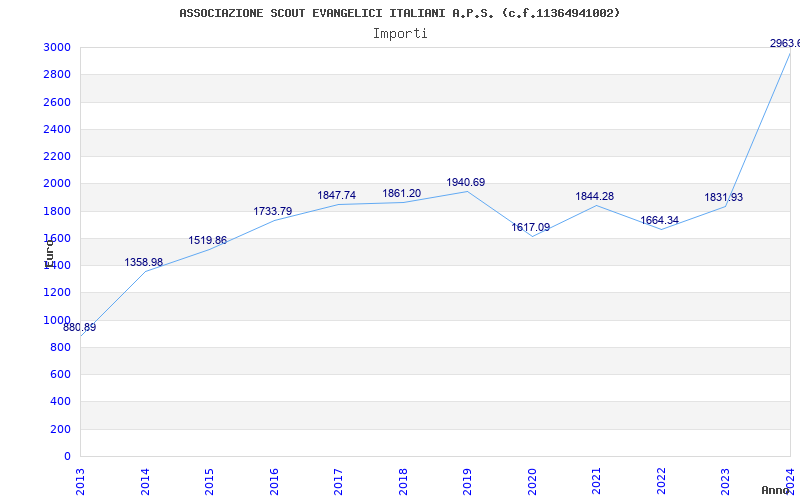800x500 pixels.
Task: Click the 2018 x-axis year label
Action: click(x=403, y=481)
